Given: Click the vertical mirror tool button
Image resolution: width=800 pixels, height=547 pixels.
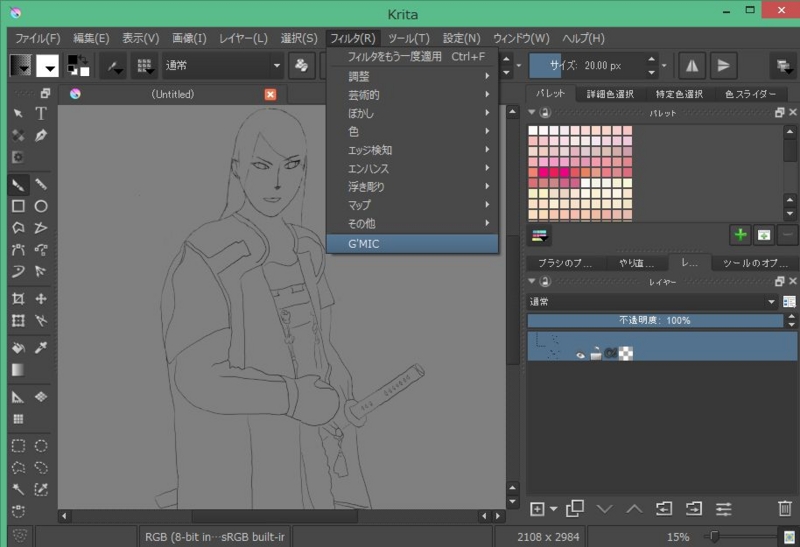Looking at the screenshot, I should 723,65.
